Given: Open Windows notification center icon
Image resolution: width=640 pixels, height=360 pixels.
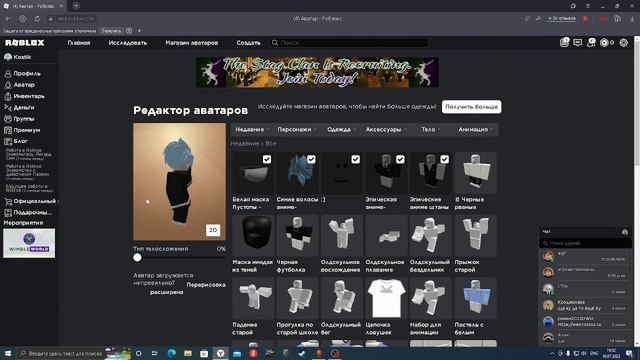Looking at the screenshot, I should 629,353.
